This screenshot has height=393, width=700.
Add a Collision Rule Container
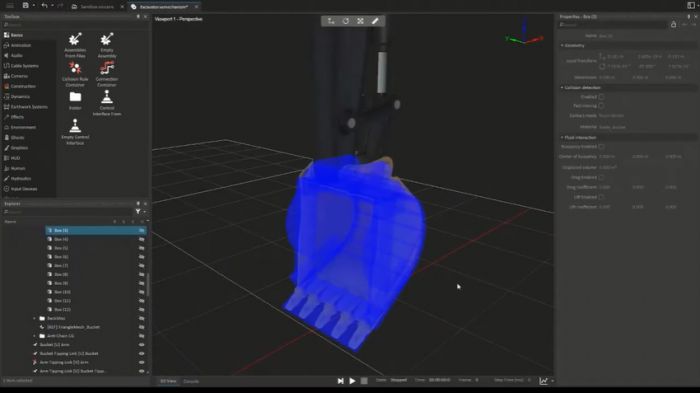(75, 74)
